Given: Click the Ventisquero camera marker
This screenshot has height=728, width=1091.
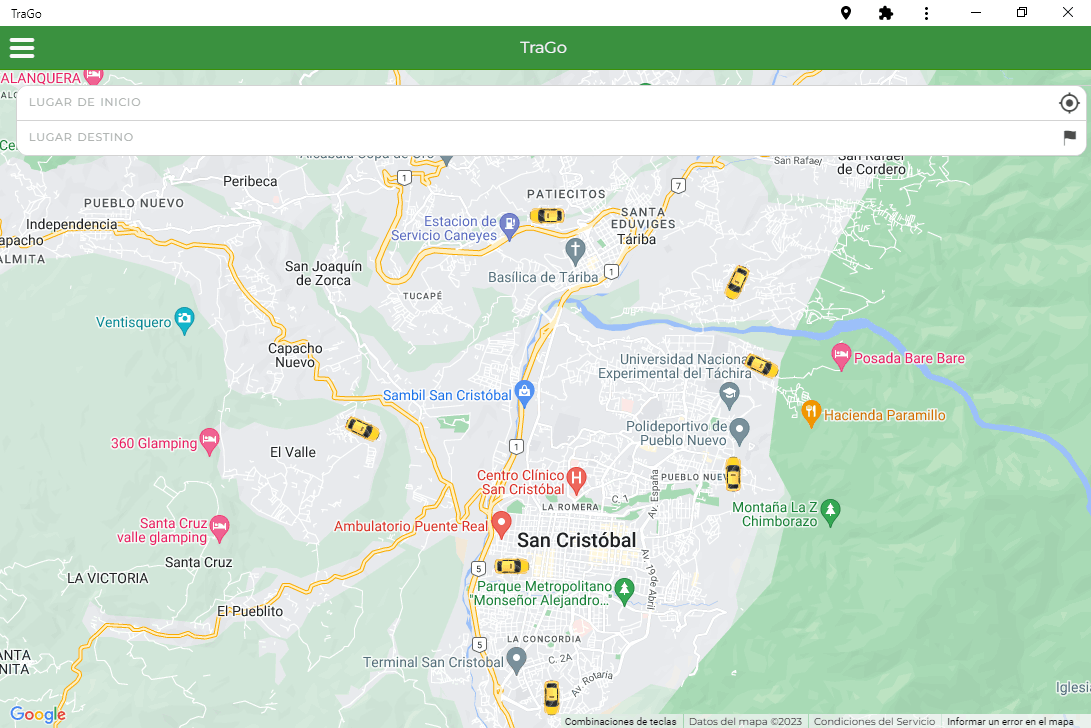Looking at the screenshot, I should [x=184, y=319].
